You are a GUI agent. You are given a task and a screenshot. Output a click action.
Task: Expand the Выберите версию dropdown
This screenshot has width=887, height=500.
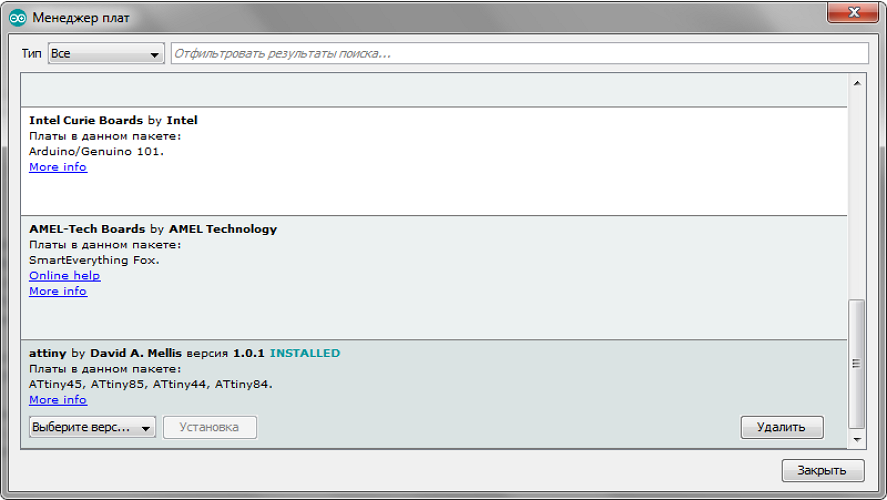point(92,427)
